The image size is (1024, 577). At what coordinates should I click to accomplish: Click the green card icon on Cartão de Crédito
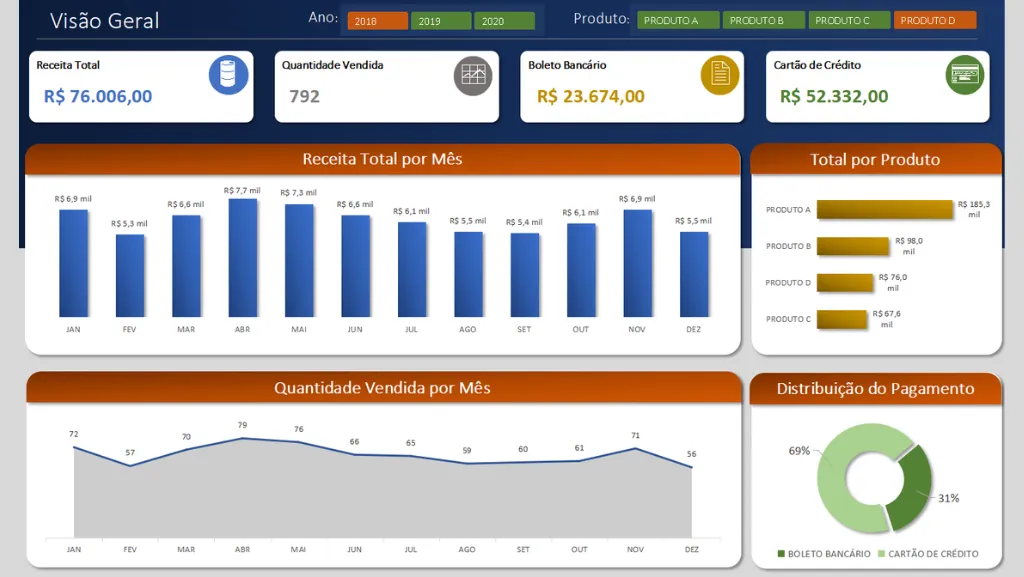point(965,75)
